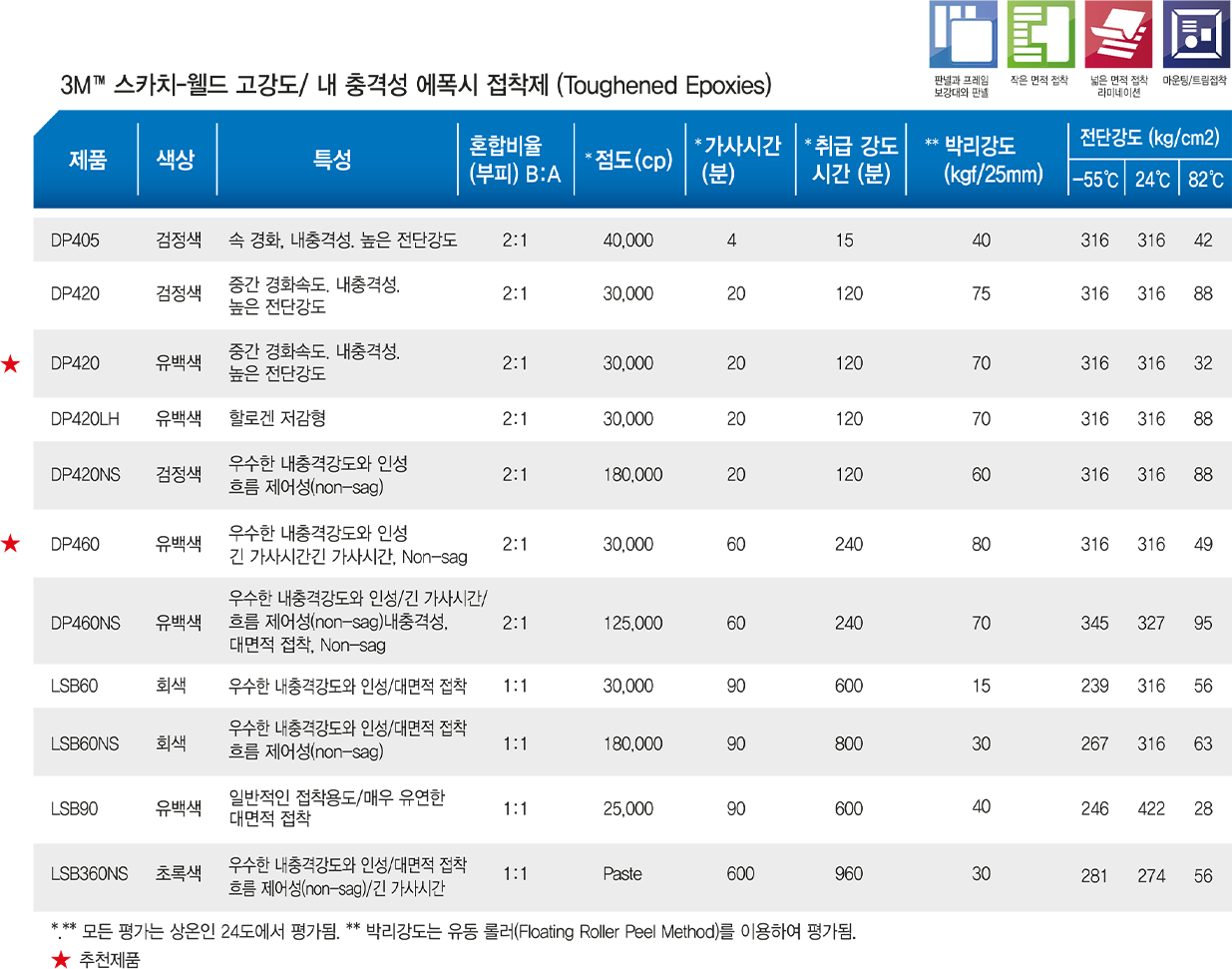
Task: Click the 제품 column header
Action: coord(88,160)
